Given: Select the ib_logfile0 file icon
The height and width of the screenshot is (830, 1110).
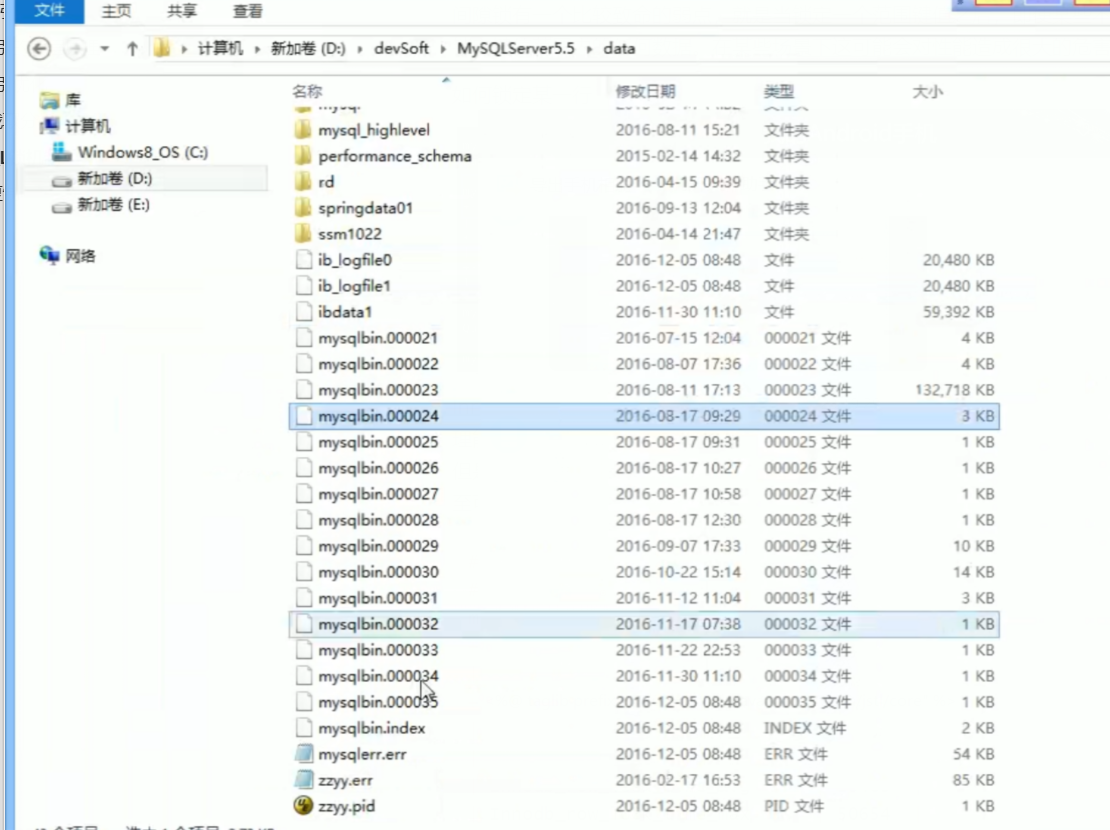Looking at the screenshot, I should click(x=304, y=260).
